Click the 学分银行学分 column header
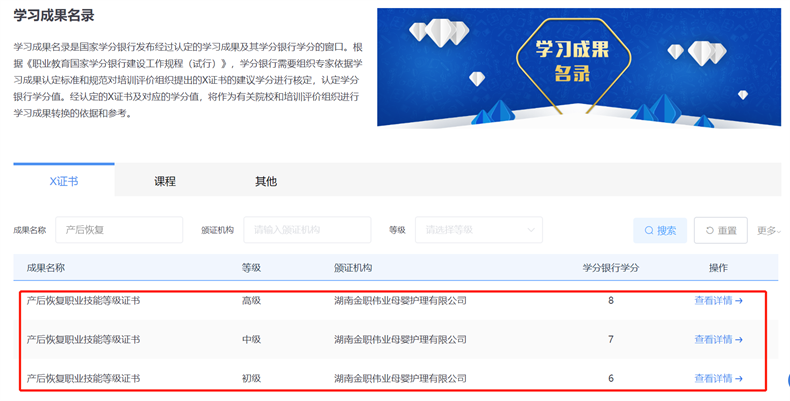 611,268
